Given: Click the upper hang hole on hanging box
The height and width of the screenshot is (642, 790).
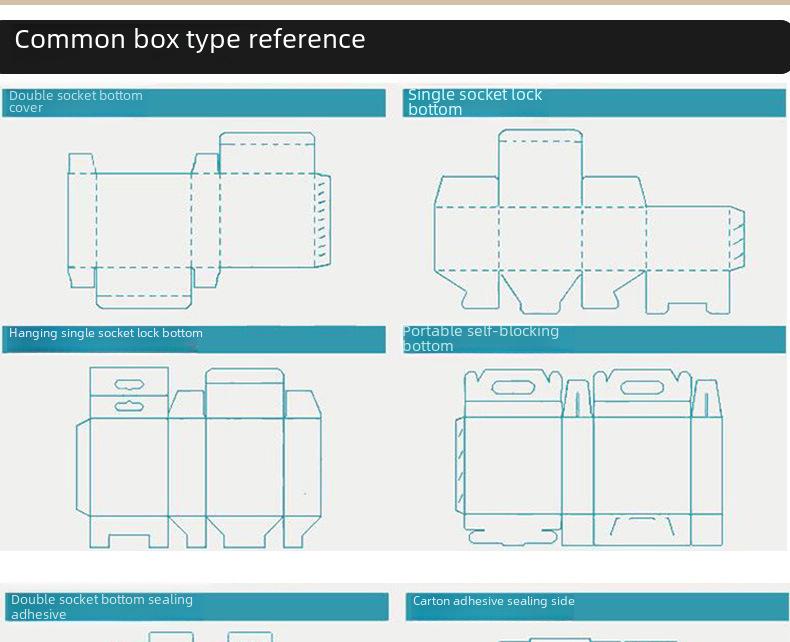Looking at the screenshot, I should (x=129, y=383).
